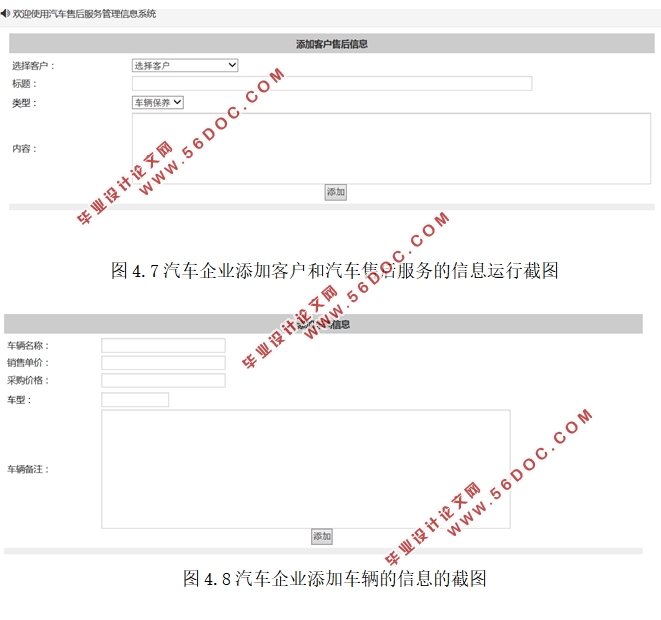Image resolution: width=661 pixels, height=620 pixels.
Task: Focus the 销售单价 sale price field
Action: click(163, 363)
